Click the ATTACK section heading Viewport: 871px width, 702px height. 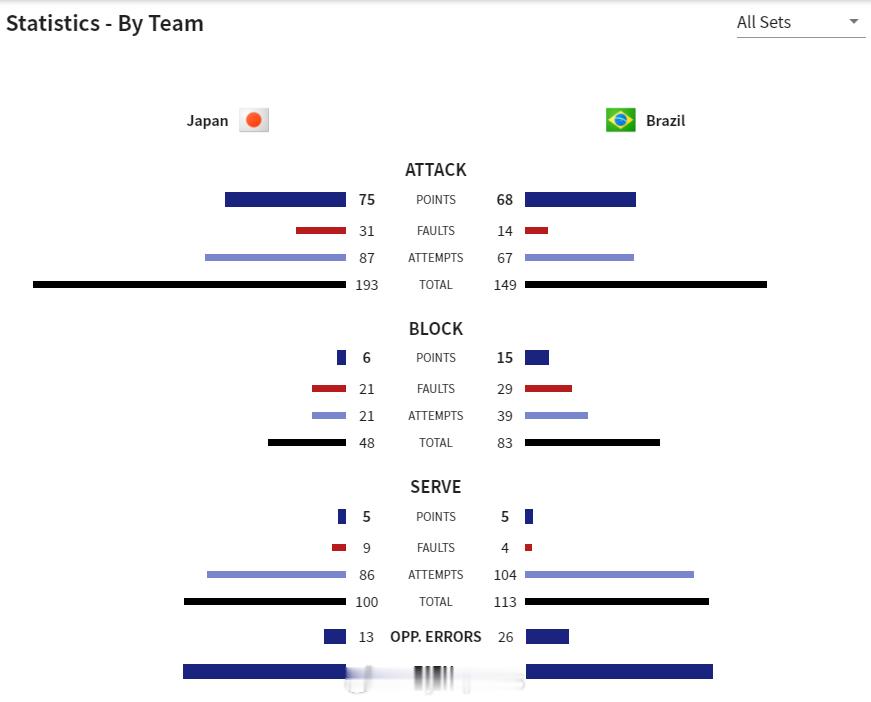(x=436, y=169)
